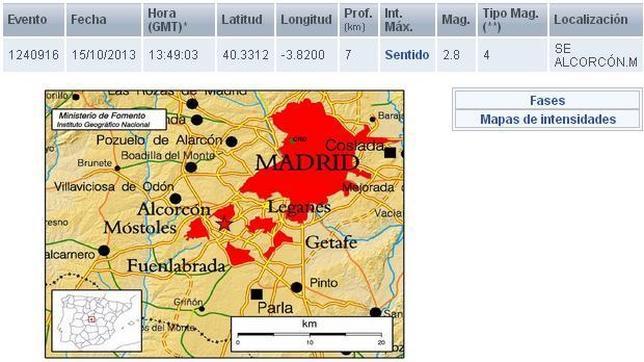Click the Pozuelo de Alarcón dot marker
The width and height of the screenshot is (644, 362).
tap(232, 142)
